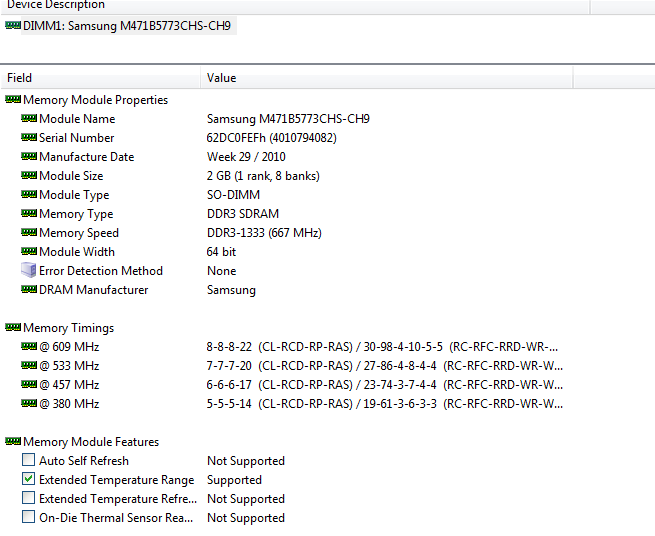Click the @ 533 MHz row icon
The height and width of the screenshot is (536, 655).
[x=29, y=366]
